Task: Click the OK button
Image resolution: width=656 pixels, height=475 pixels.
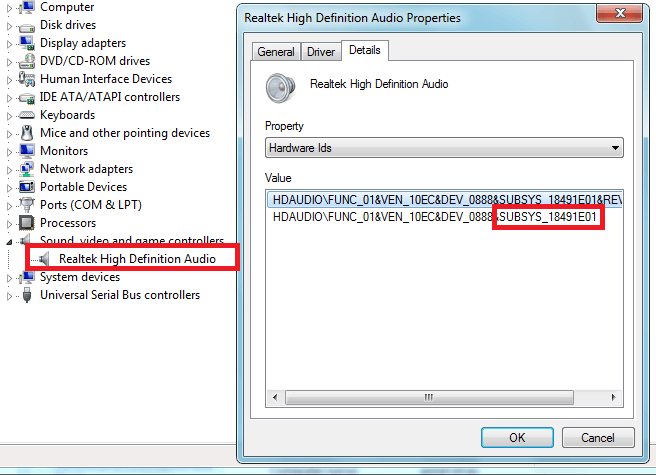Action: point(517,437)
